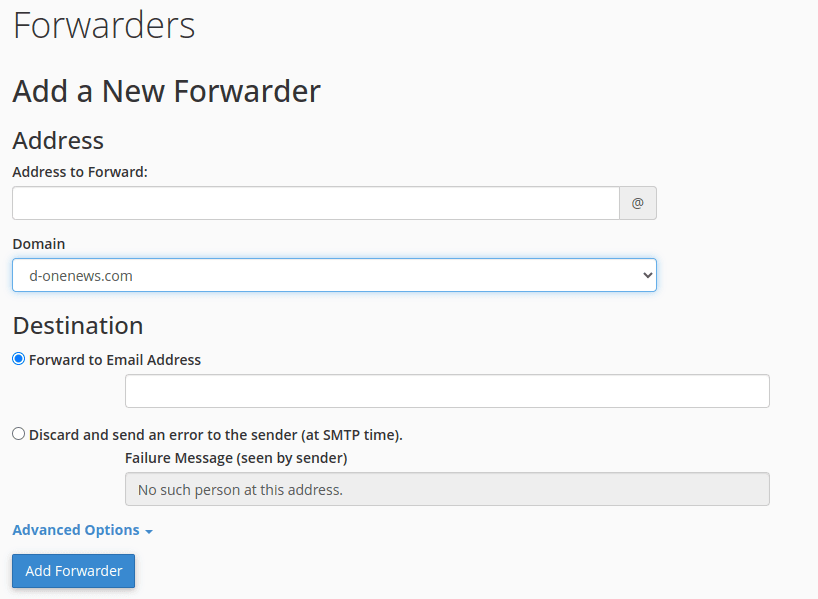The height and width of the screenshot is (599, 818).
Task: Click the @ symbol beside the address field
Action: [637, 203]
